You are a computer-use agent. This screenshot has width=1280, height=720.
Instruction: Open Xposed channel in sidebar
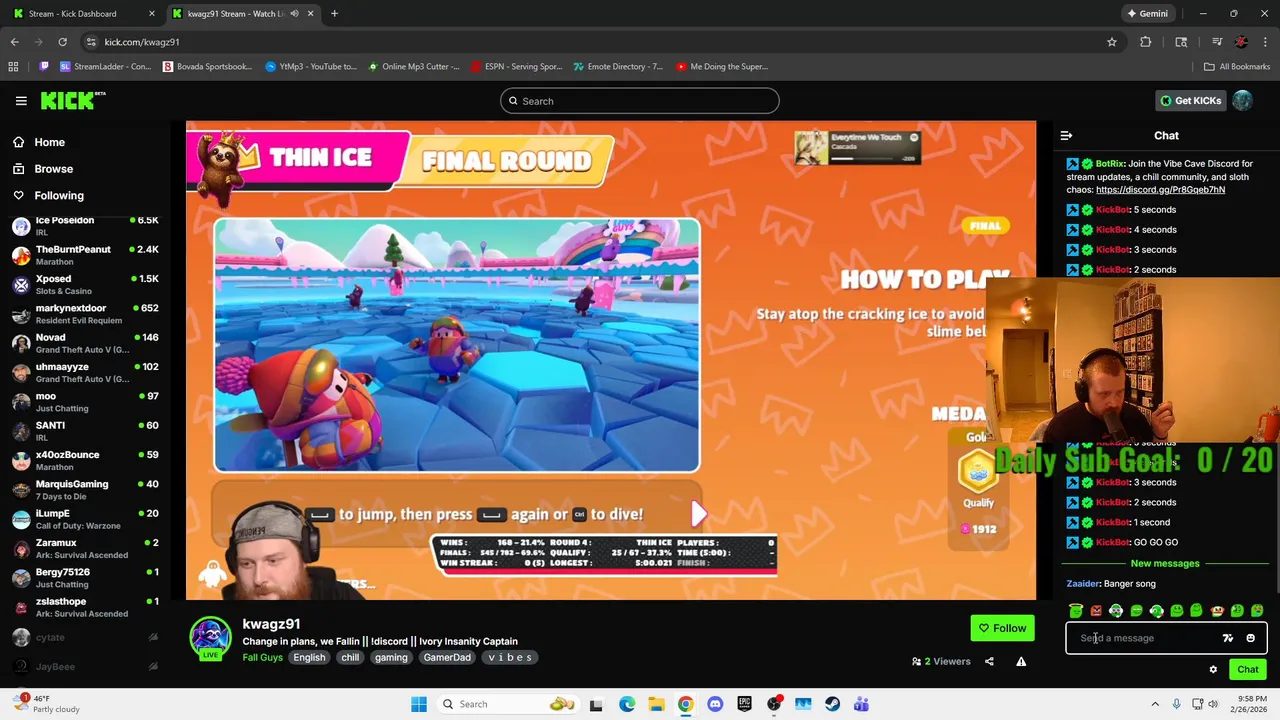click(85, 285)
